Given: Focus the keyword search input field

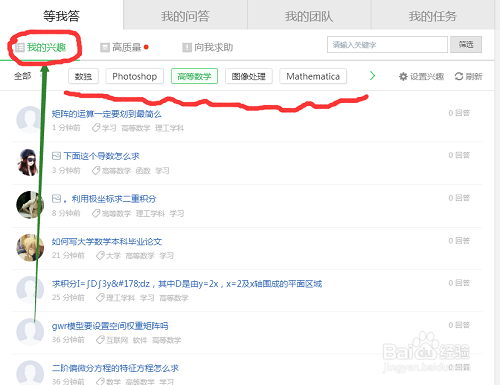Looking at the screenshot, I should 387,45.
